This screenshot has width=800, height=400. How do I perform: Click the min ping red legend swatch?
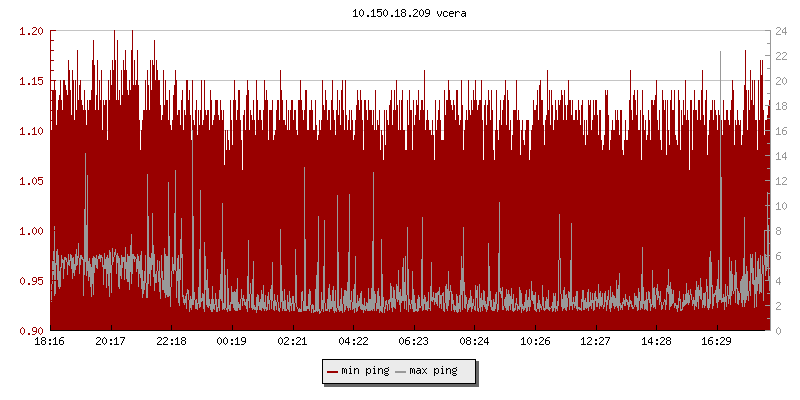coord(333,371)
